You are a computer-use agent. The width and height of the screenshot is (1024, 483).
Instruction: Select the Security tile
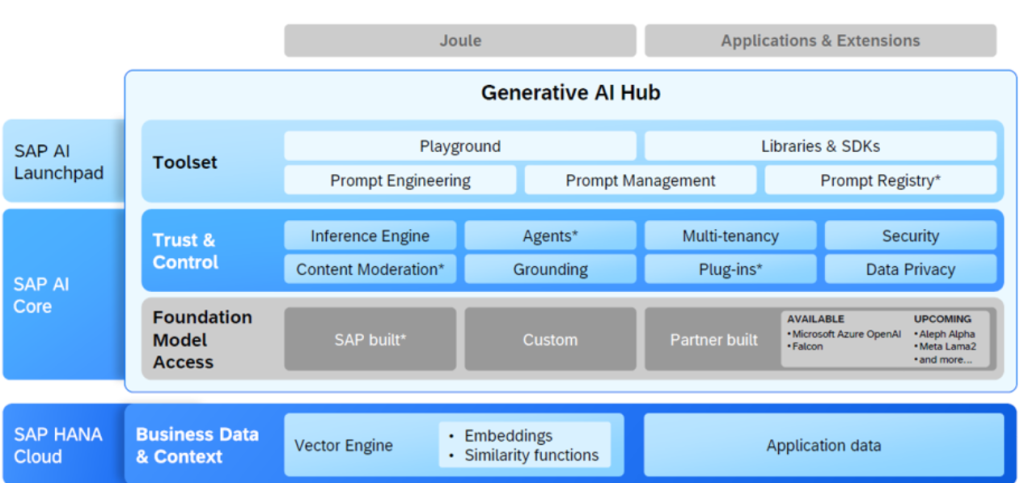[x=910, y=236]
